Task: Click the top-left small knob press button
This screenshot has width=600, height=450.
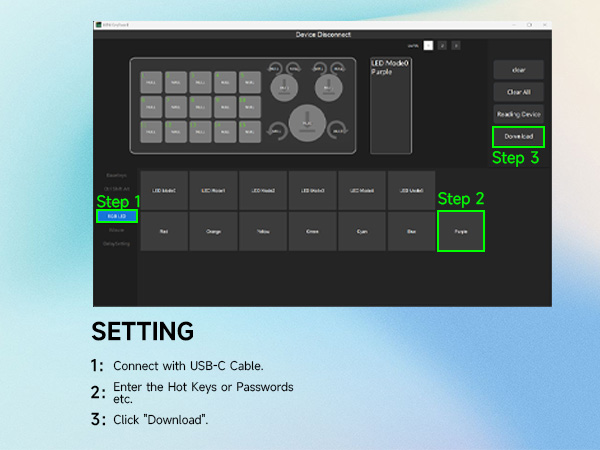Action: (x=284, y=88)
